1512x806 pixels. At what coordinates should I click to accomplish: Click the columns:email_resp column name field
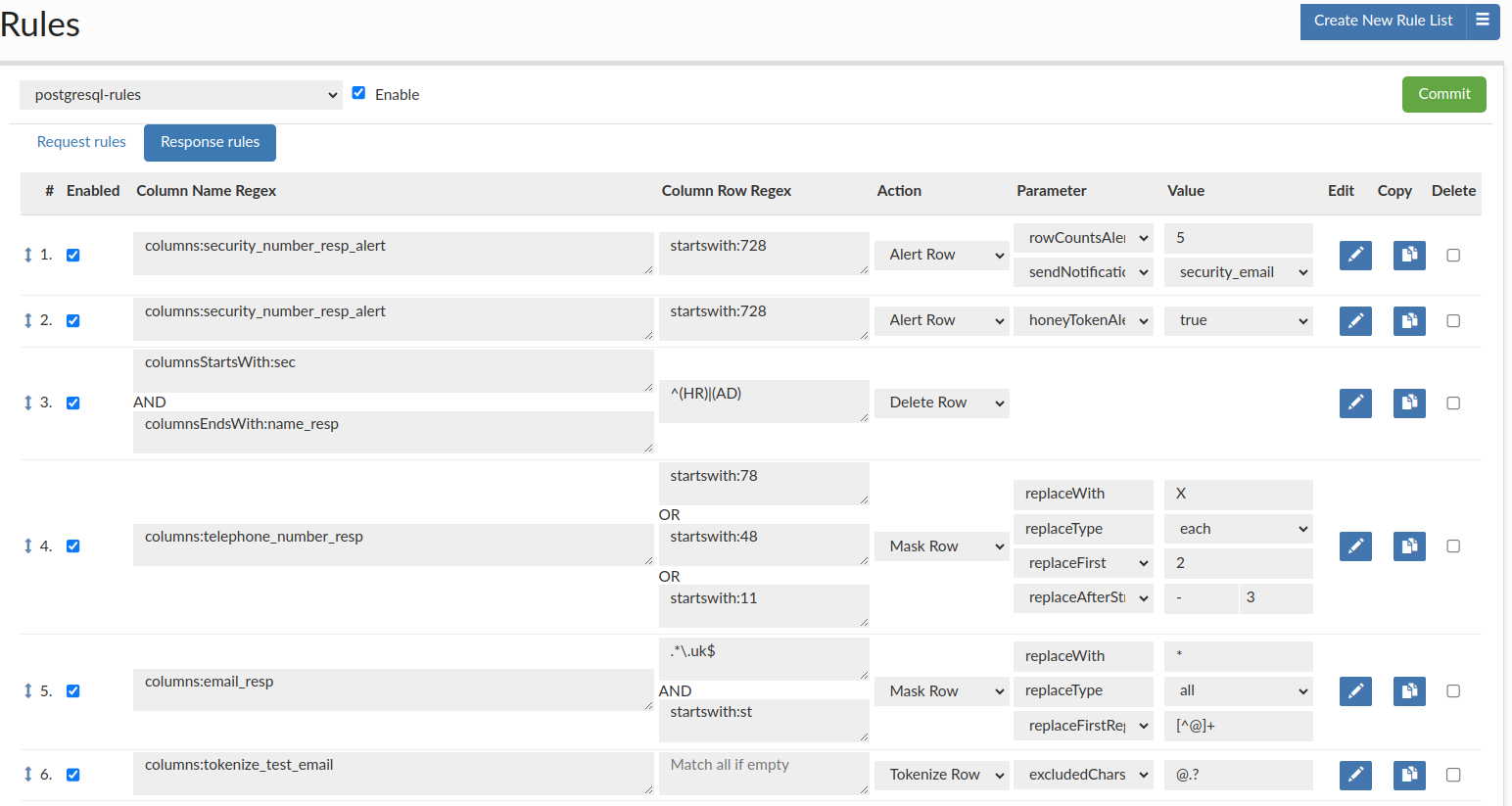(392, 689)
